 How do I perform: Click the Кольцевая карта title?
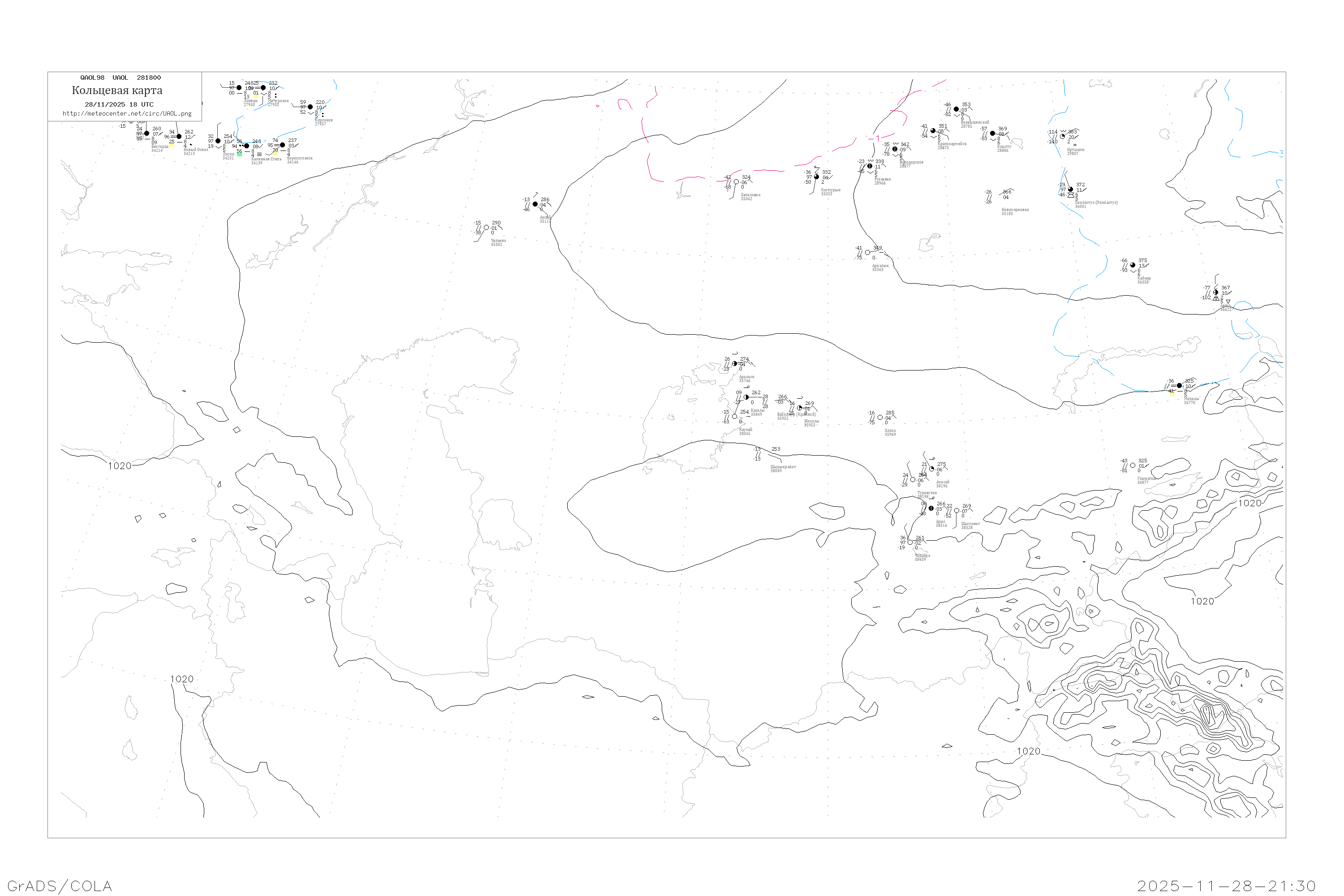point(117,90)
